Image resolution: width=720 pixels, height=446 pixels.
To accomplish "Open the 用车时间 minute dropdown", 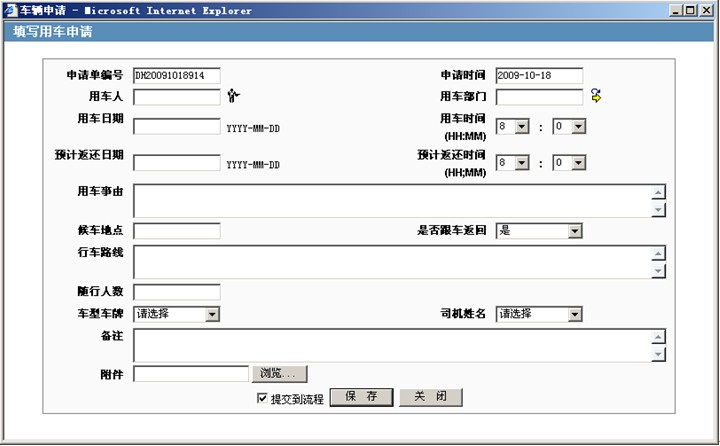I will (569, 127).
